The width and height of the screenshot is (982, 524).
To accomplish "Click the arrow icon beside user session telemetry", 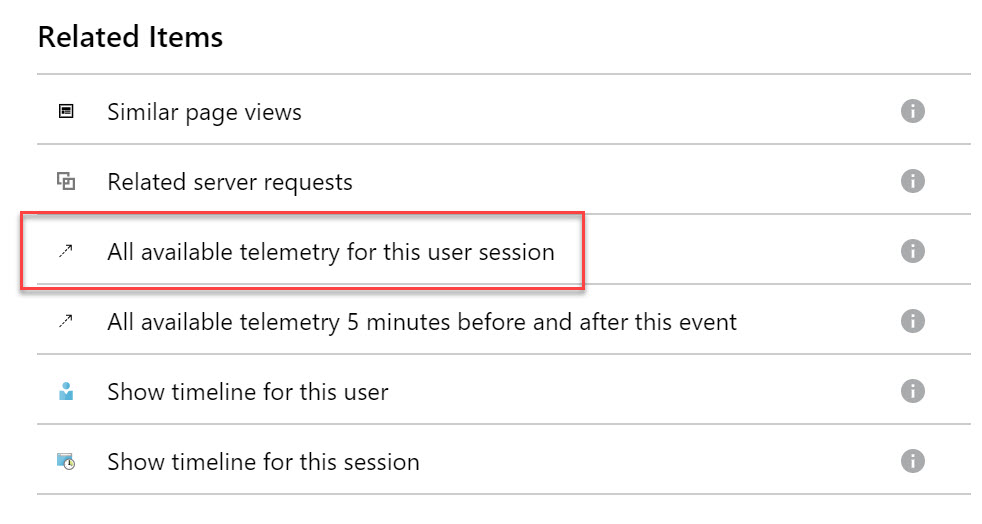I will click(66, 252).
